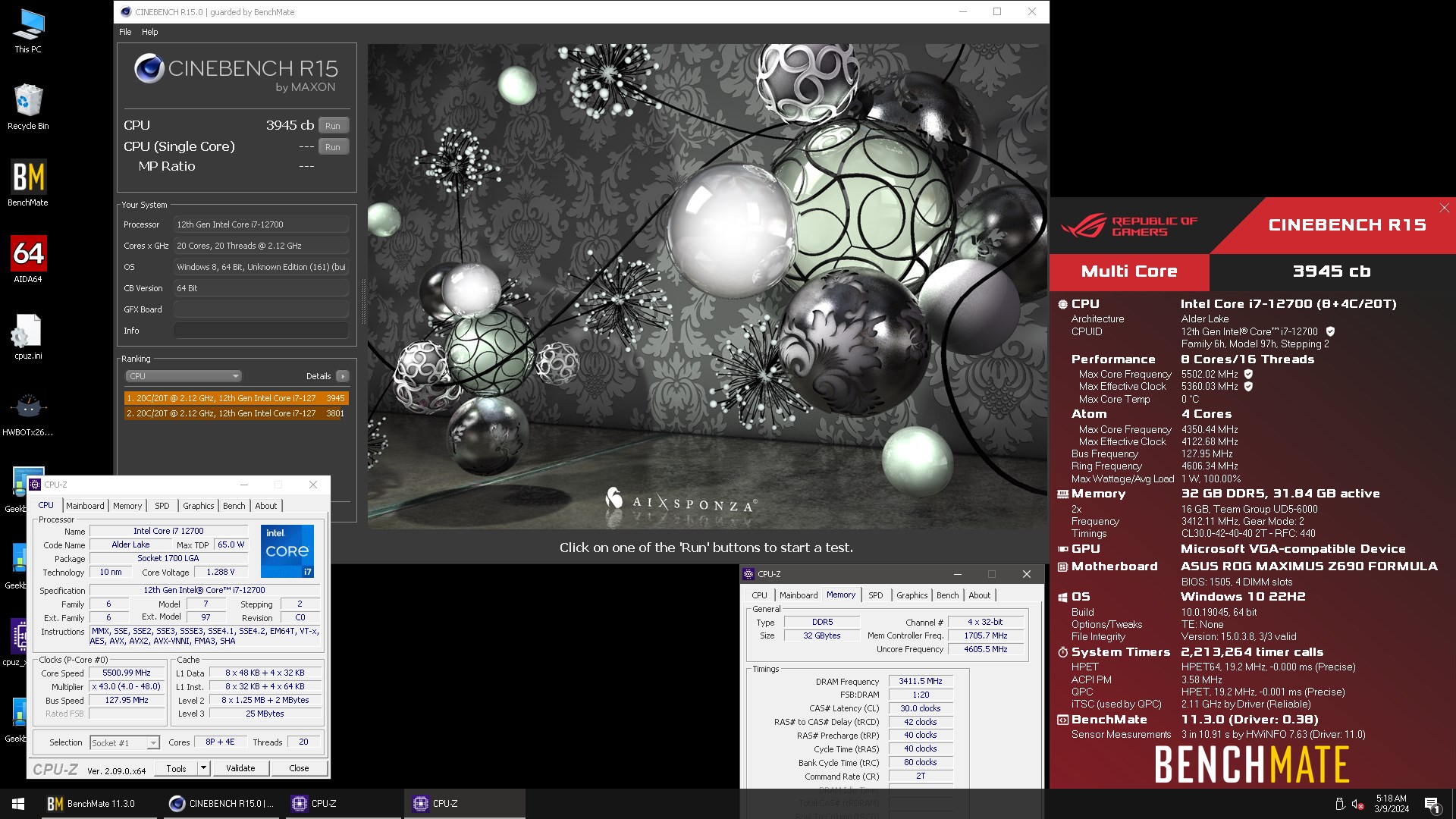
Task: Select CPU tab in memory CPU-Z window
Action: [759, 595]
